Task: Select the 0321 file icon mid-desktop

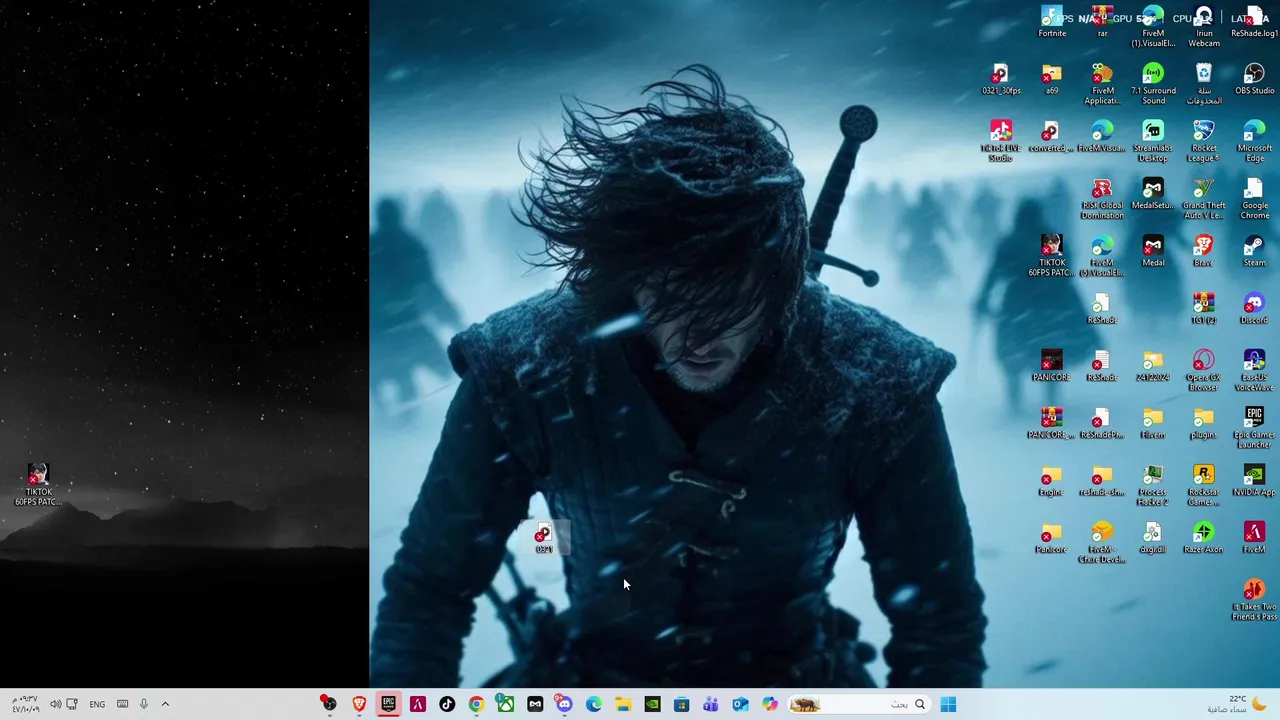Action: [543, 538]
